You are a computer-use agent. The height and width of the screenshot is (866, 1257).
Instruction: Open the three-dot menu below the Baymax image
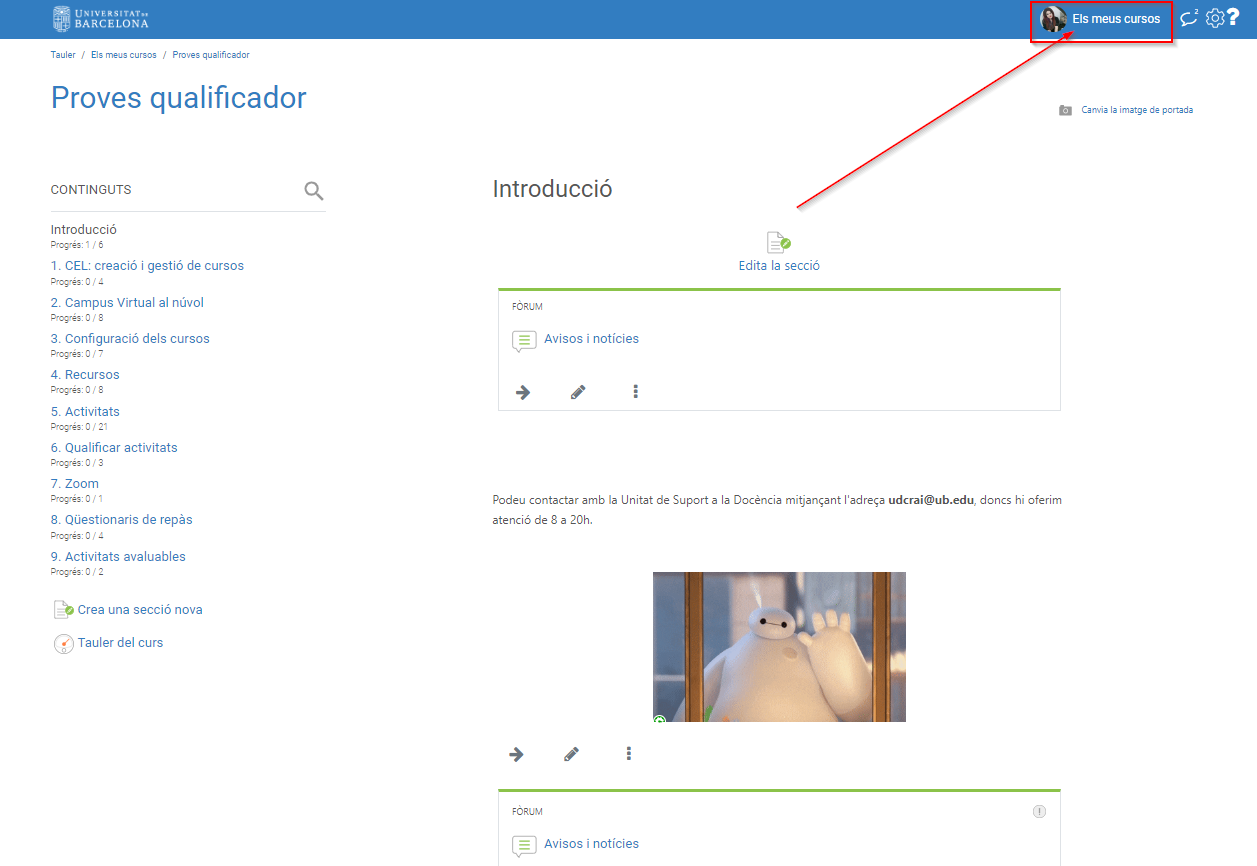[628, 753]
